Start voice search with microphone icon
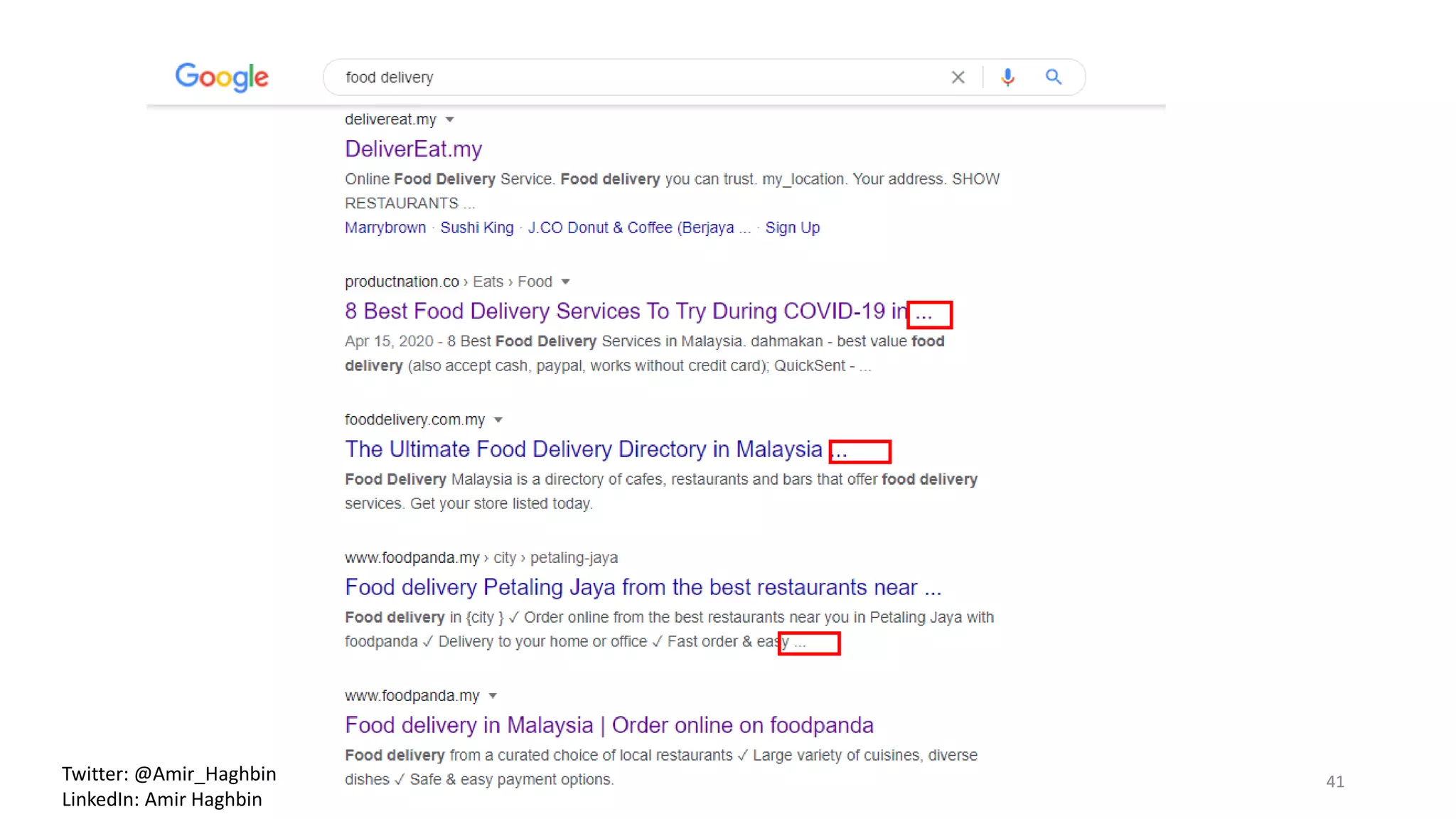This screenshot has height=819, width=1456. tap(1007, 77)
